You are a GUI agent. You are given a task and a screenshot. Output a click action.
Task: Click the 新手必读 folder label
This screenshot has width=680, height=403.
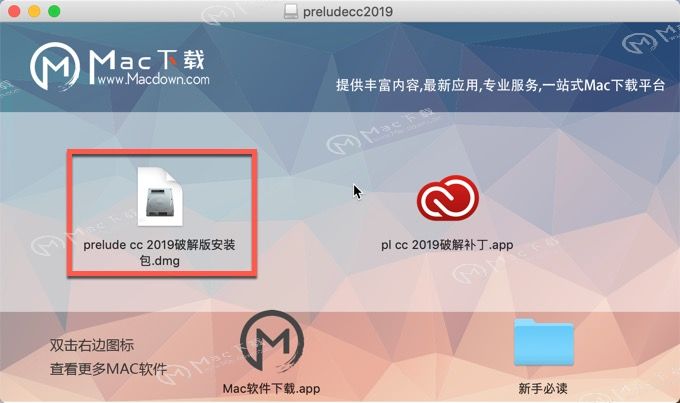[x=543, y=388]
